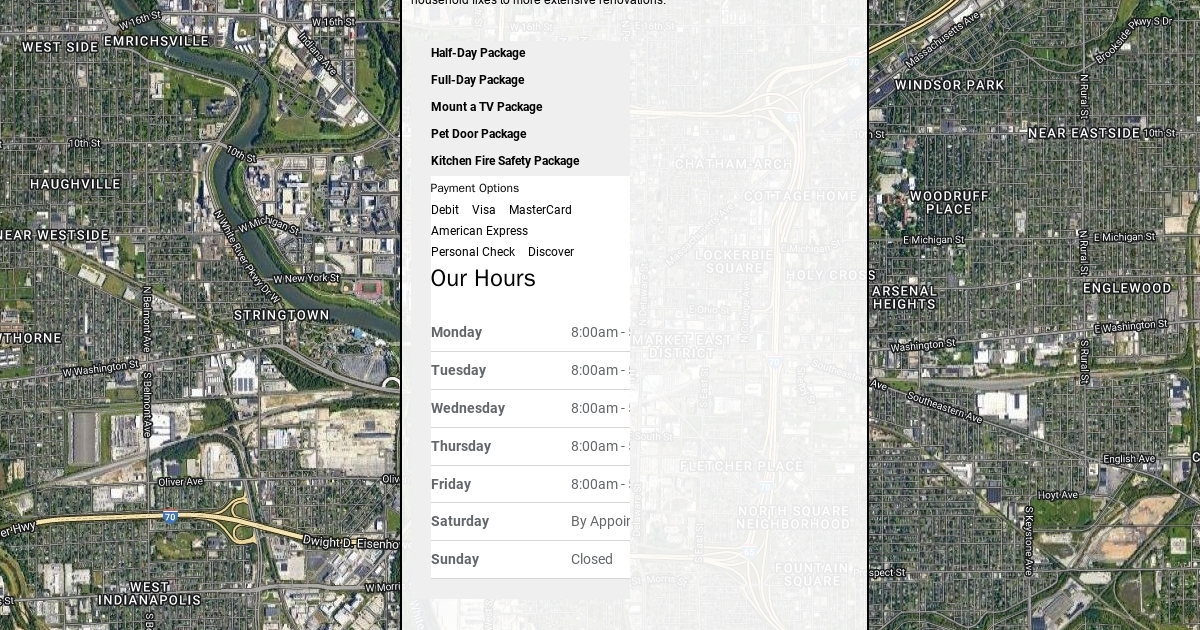Click the EMRICHSVILLE map label
Screen dimensions: 1200x630
[157, 41]
